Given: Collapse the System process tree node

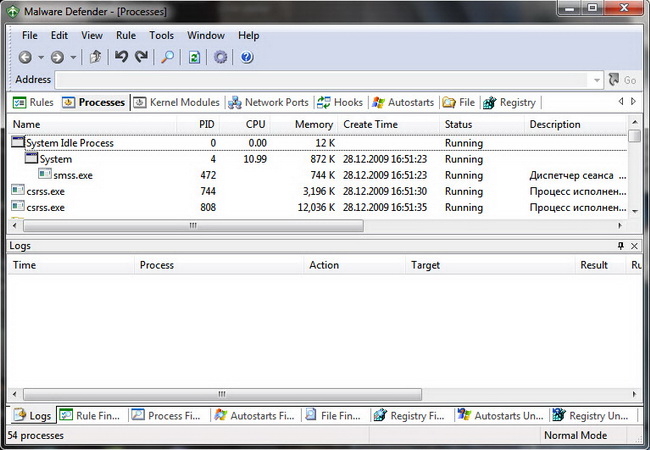Looking at the screenshot, I should (31, 159).
